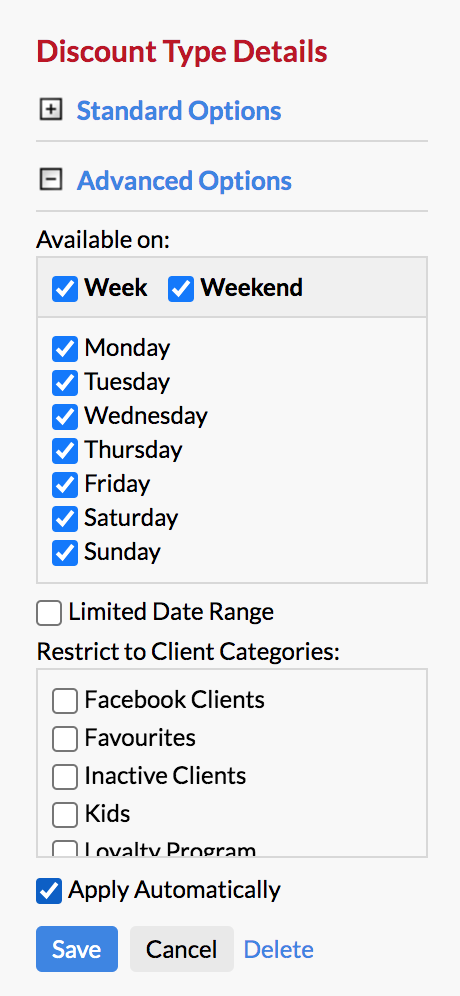Uncheck Sunday in the day list

pos(65,553)
